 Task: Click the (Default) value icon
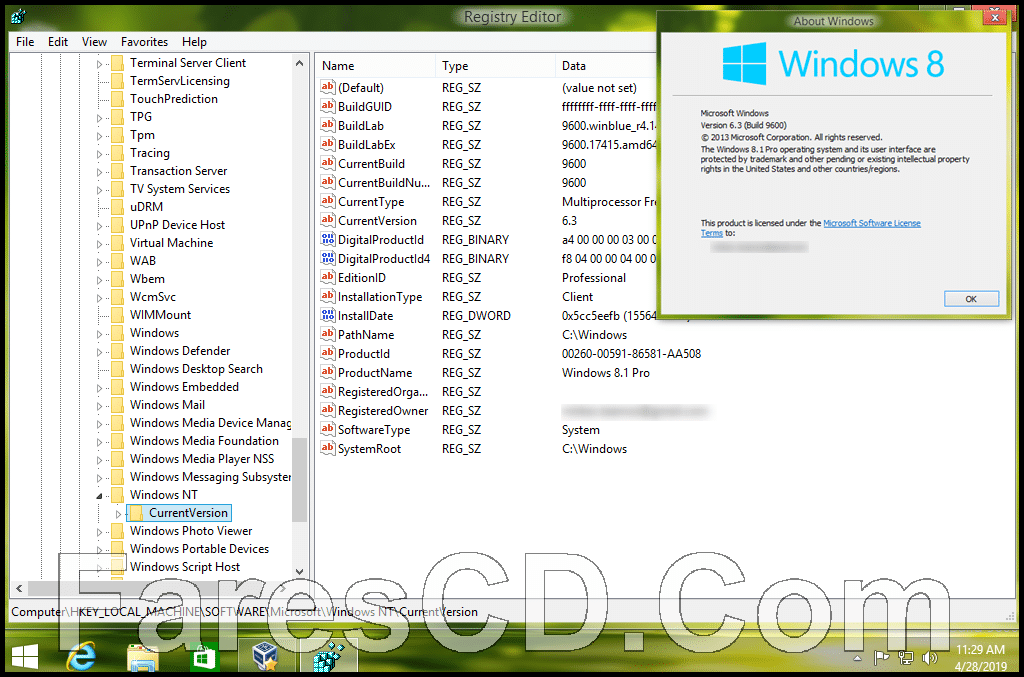pos(327,87)
